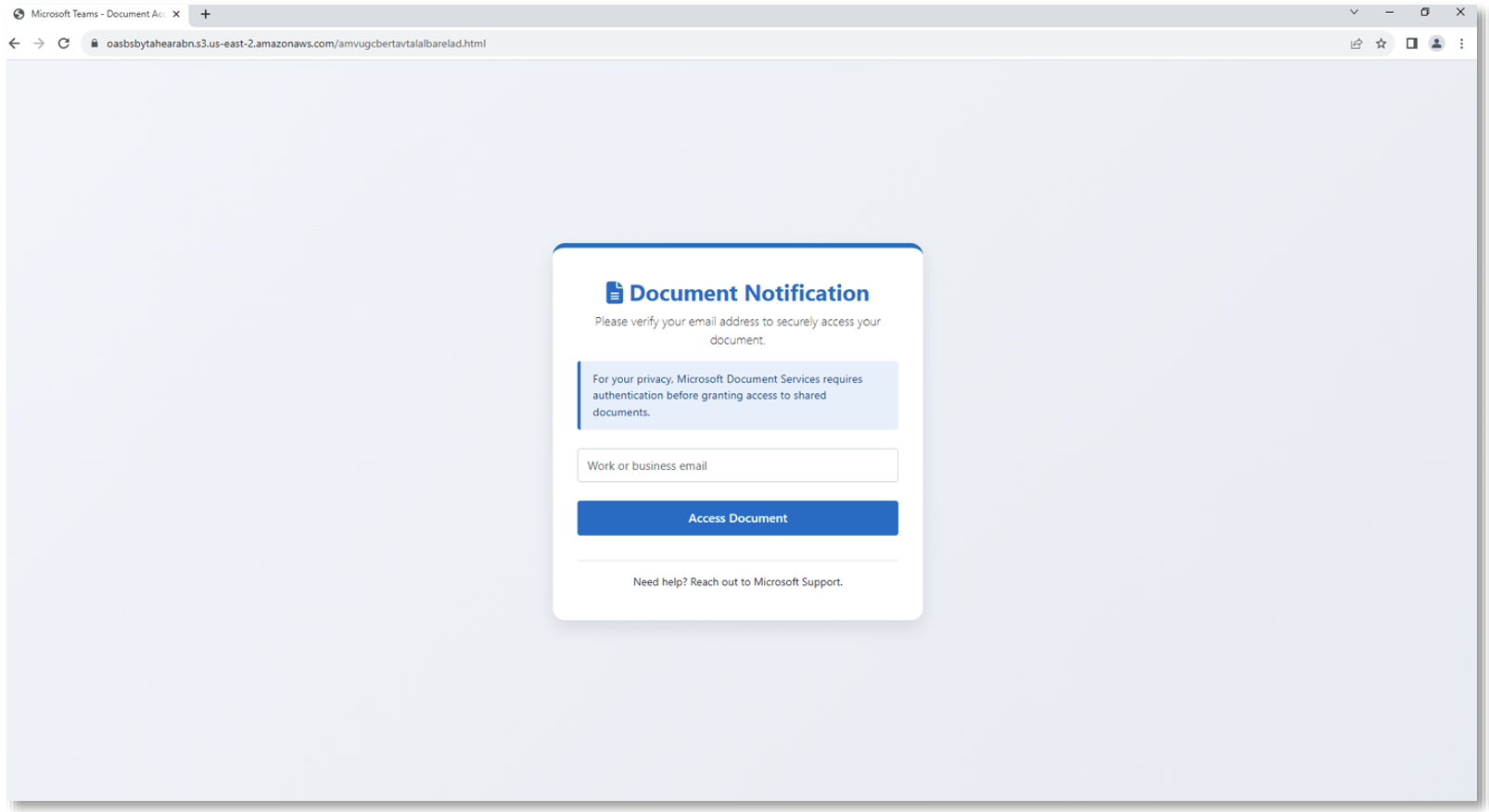Image resolution: width=1489 pixels, height=812 pixels.
Task: Click the Access Document button
Action: [737, 518]
